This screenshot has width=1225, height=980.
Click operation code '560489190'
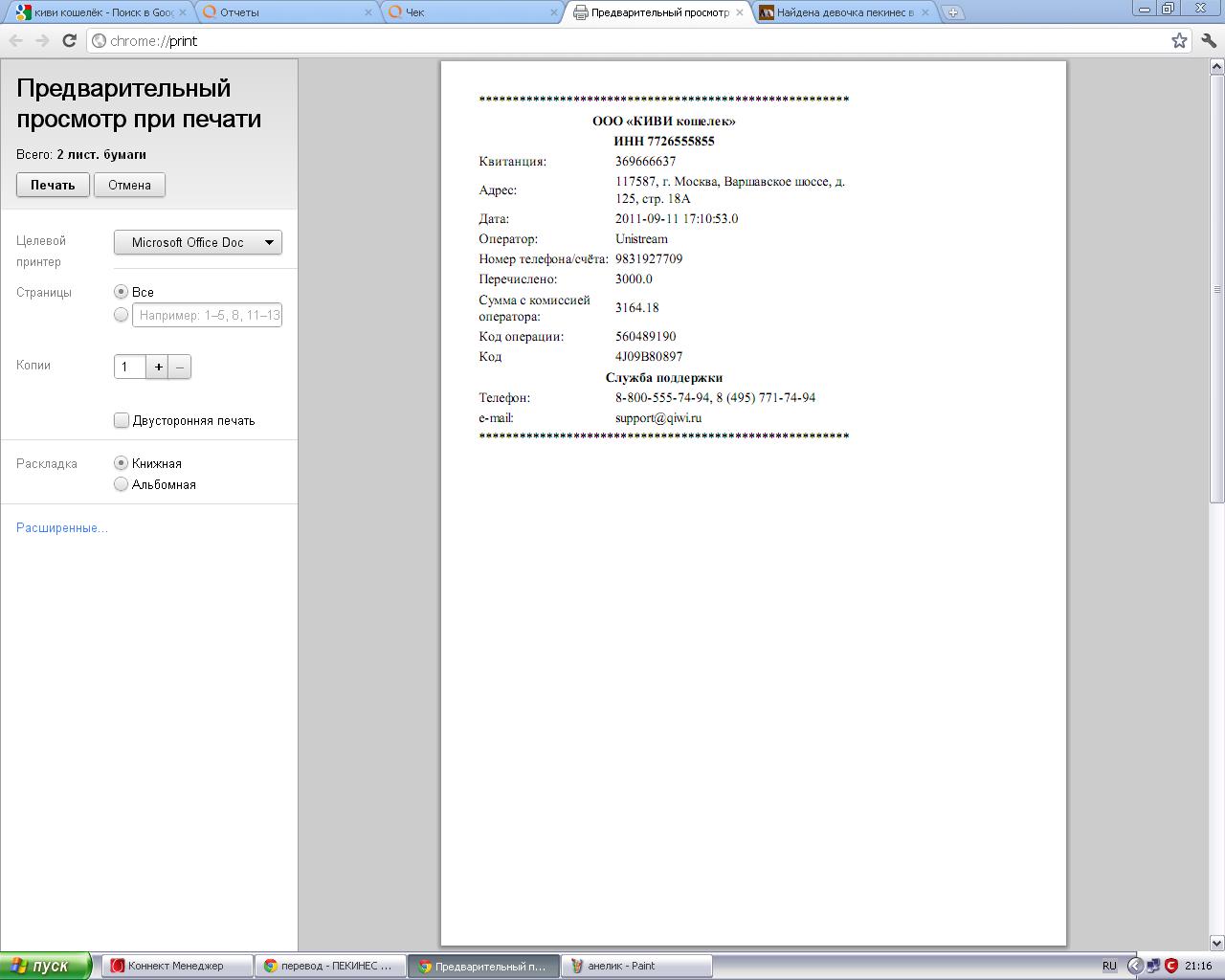click(645, 336)
